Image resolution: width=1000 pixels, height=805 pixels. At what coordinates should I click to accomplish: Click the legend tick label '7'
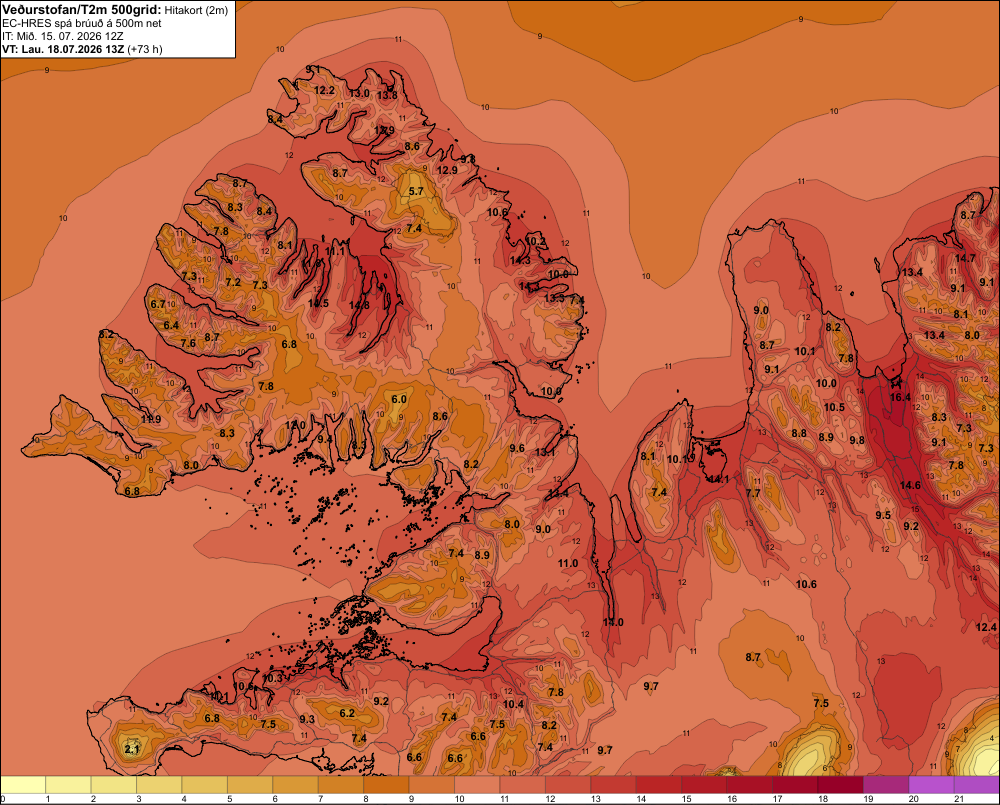pos(320,799)
